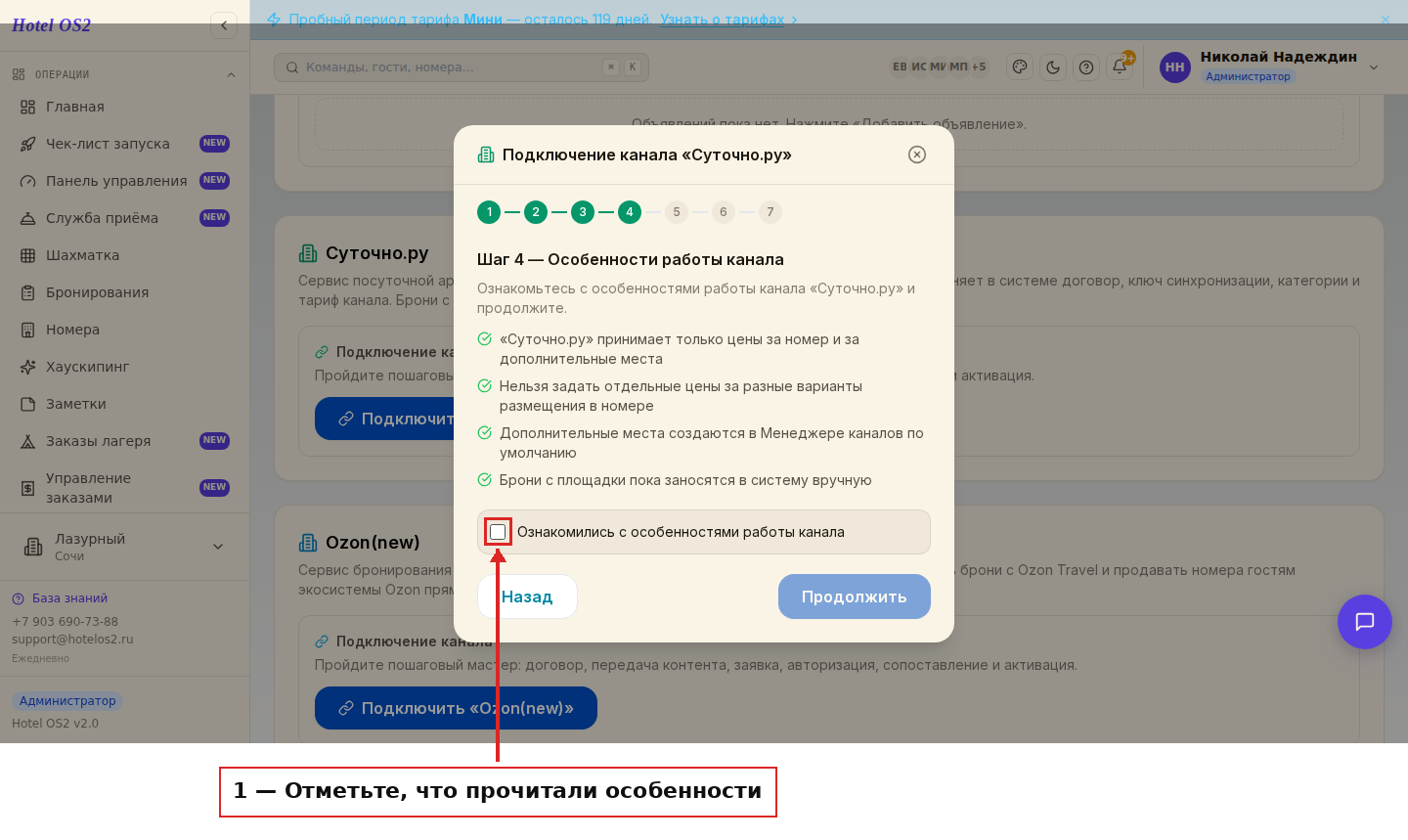Select wizard step 7 circle

pos(770,212)
